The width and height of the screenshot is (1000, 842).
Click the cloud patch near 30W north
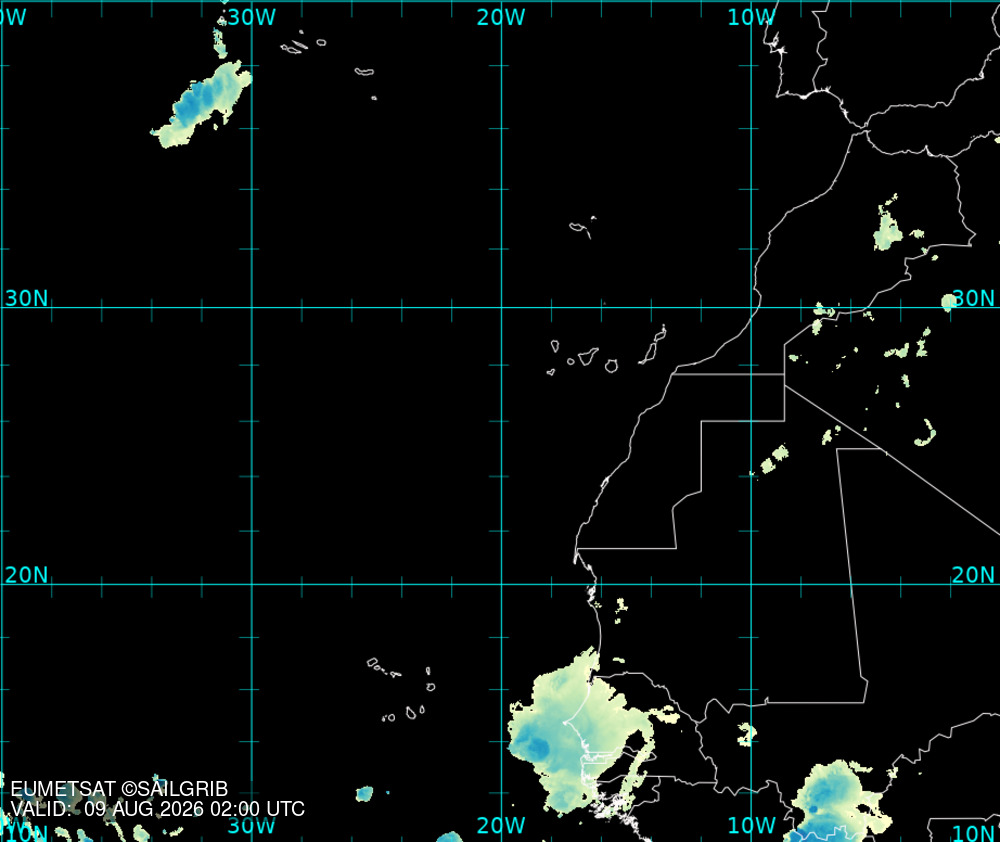tap(201, 104)
